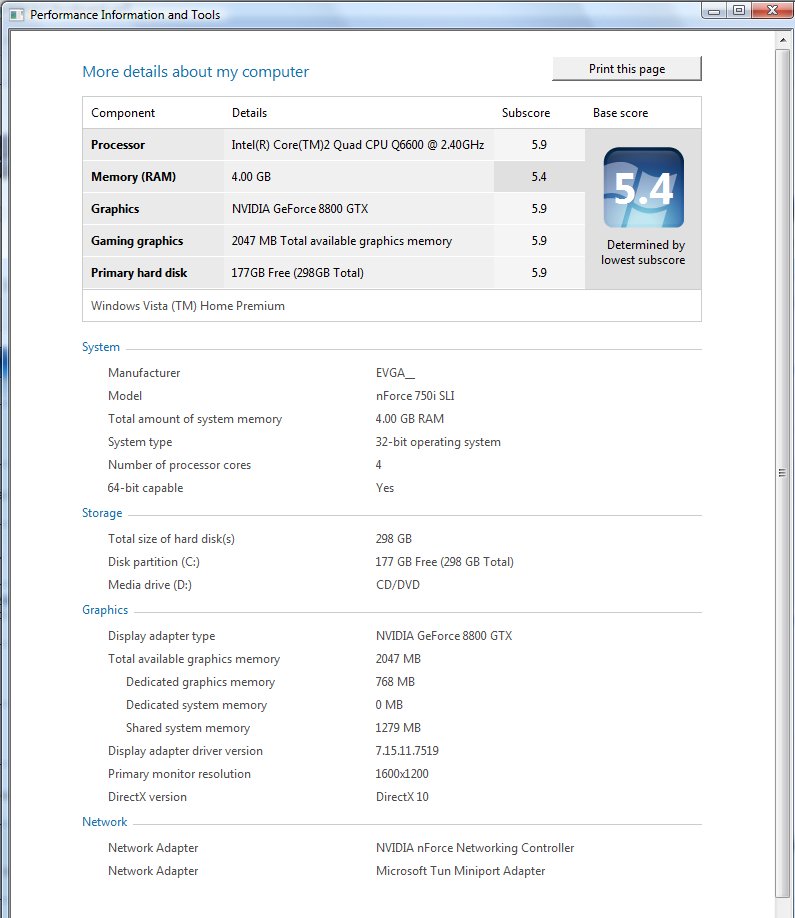Click the Print this page button
This screenshot has height=918, width=795.
point(627,69)
